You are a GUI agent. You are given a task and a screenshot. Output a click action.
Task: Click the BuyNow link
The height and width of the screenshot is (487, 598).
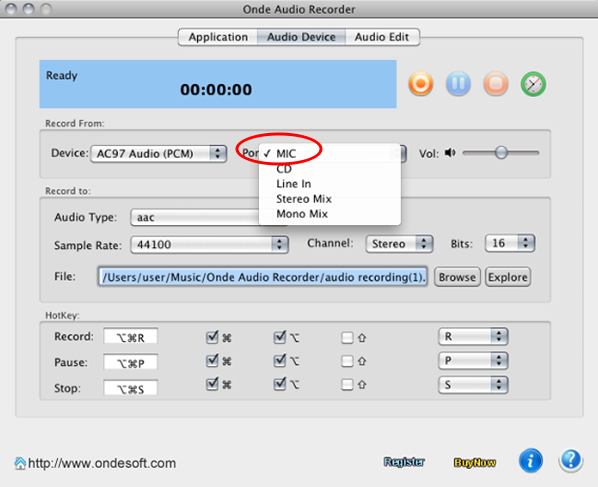coord(475,463)
